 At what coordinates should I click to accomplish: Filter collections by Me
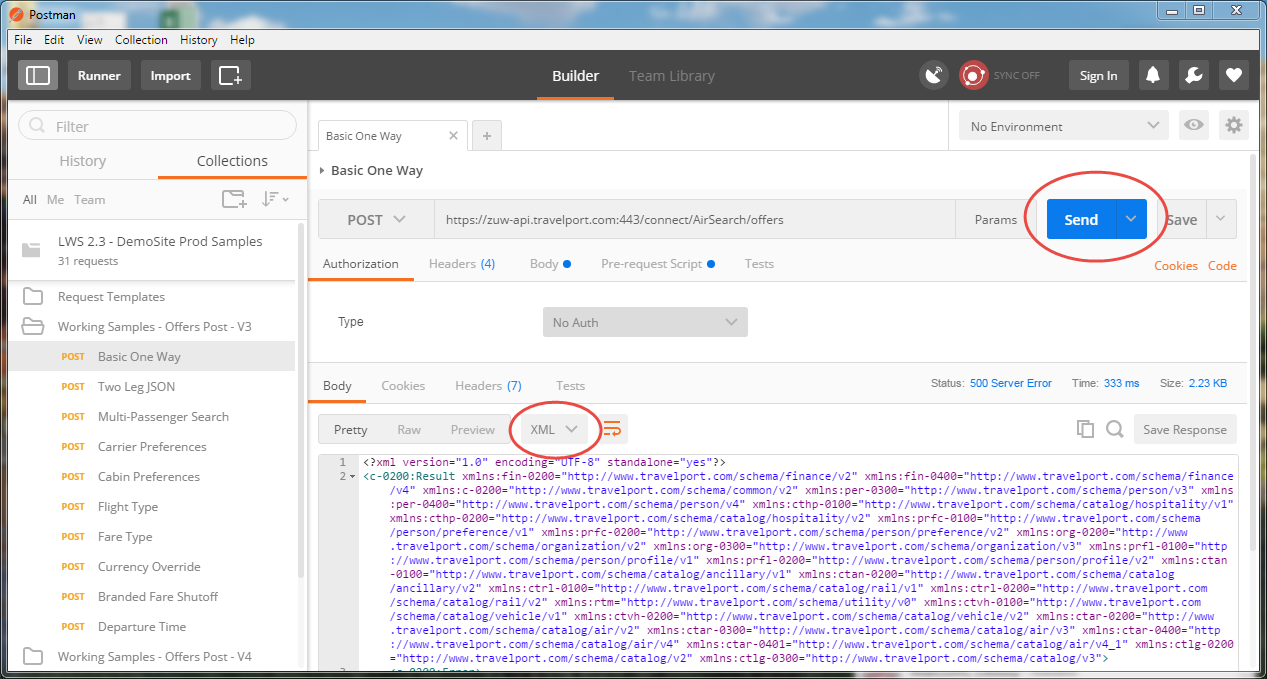[x=56, y=199]
